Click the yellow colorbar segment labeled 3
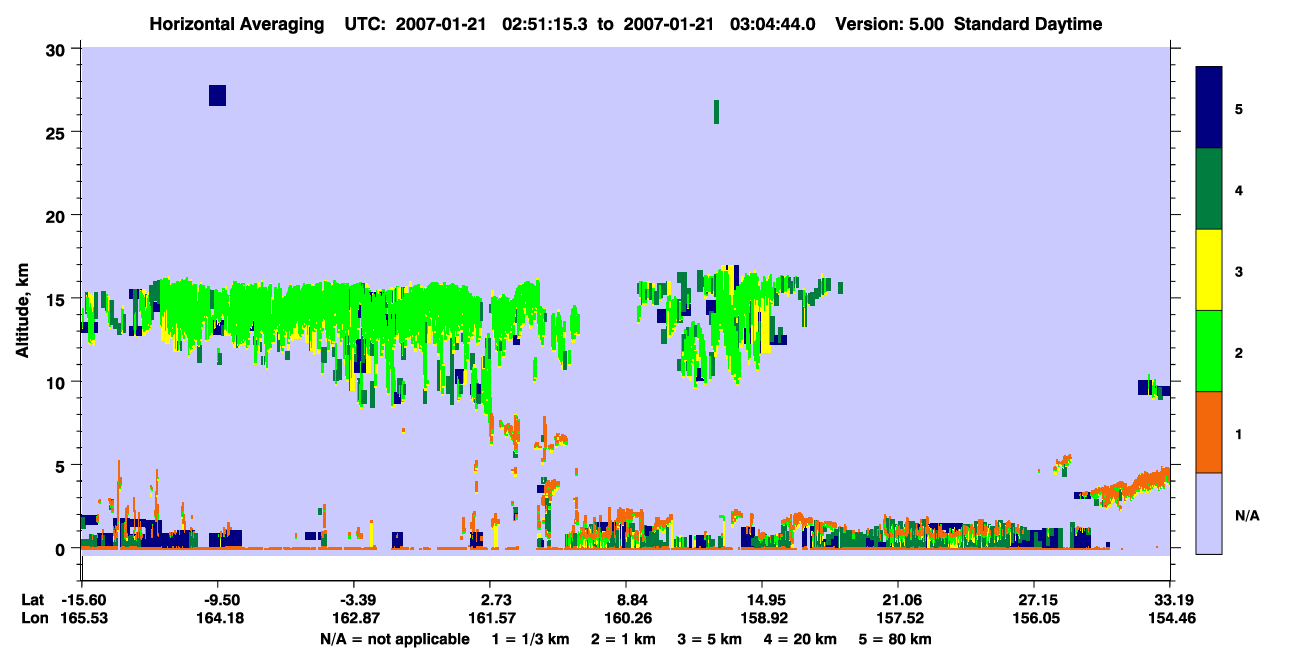This screenshot has width=1300, height=667. [x=1209, y=270]
